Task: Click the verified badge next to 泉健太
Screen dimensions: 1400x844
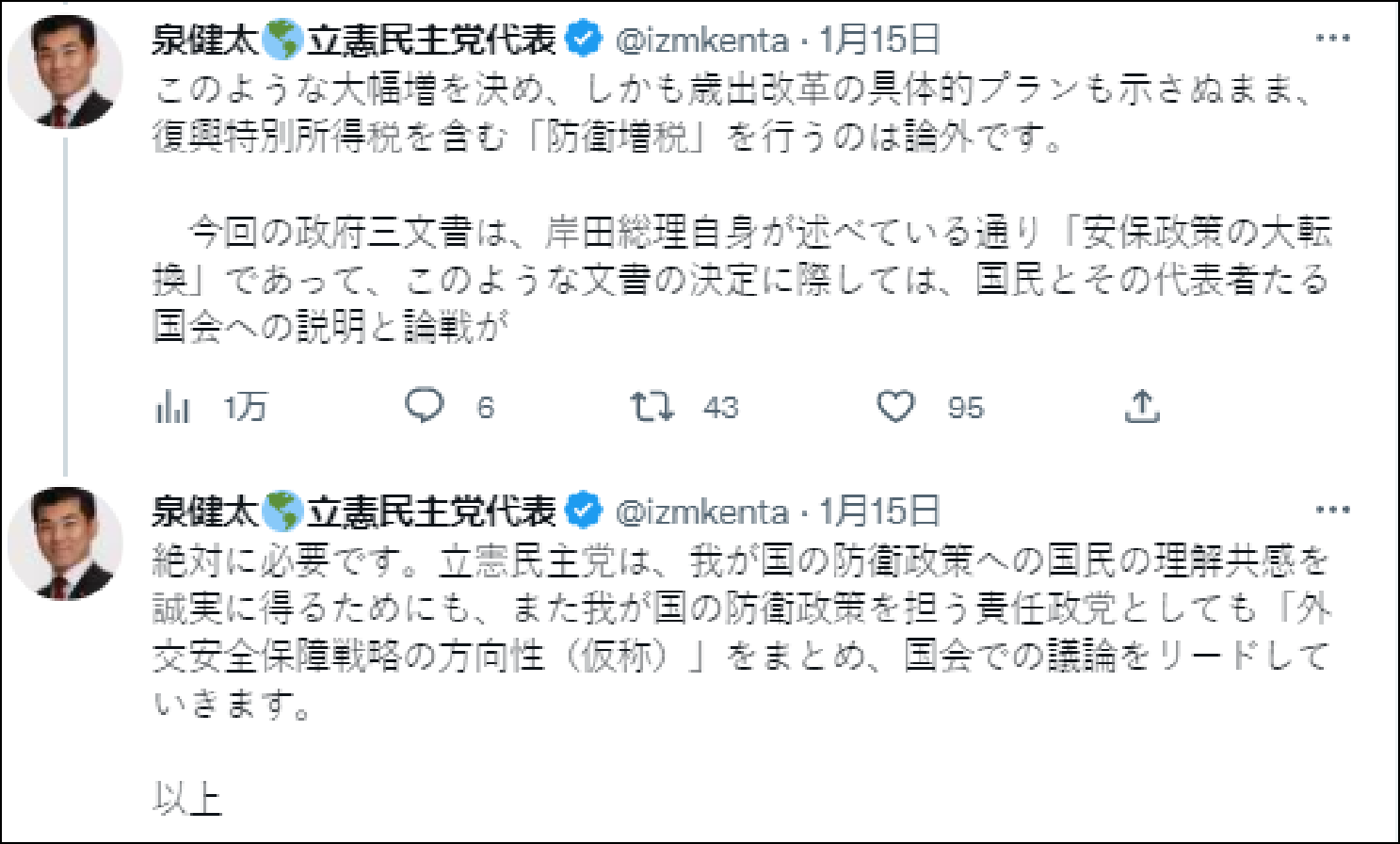Action: pyautogui.click(x=583, y=39)
